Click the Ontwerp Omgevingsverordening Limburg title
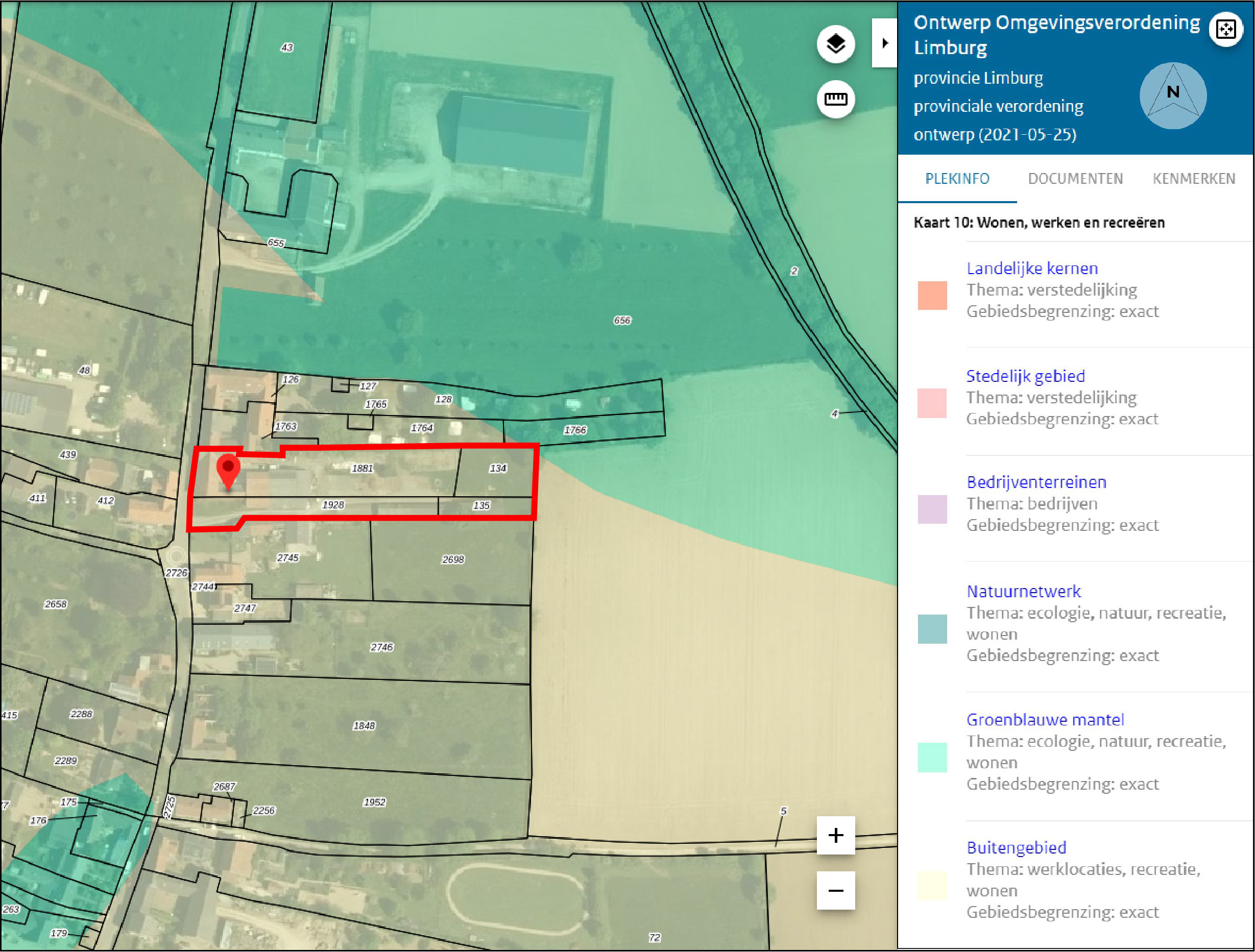 1056,35
